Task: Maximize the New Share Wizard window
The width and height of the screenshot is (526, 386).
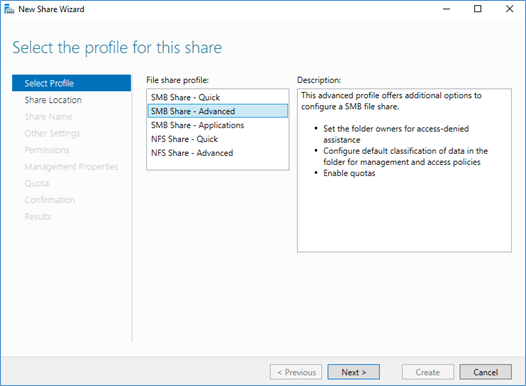Action: tap(477, 9)
